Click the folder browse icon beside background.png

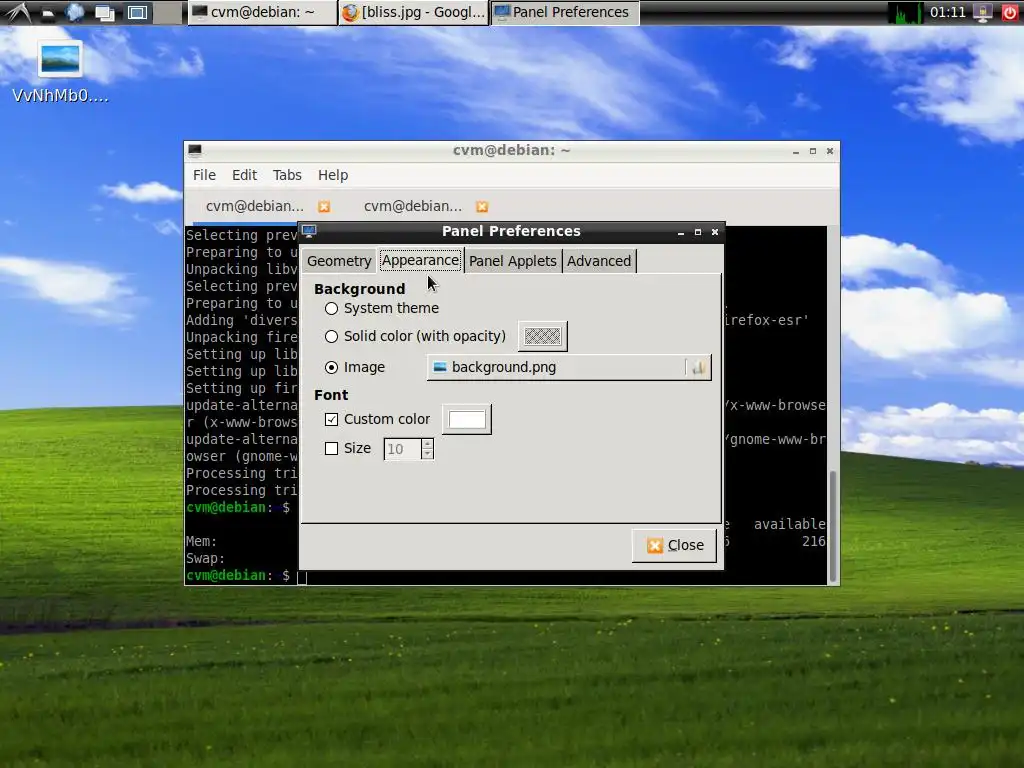(698, 368)
